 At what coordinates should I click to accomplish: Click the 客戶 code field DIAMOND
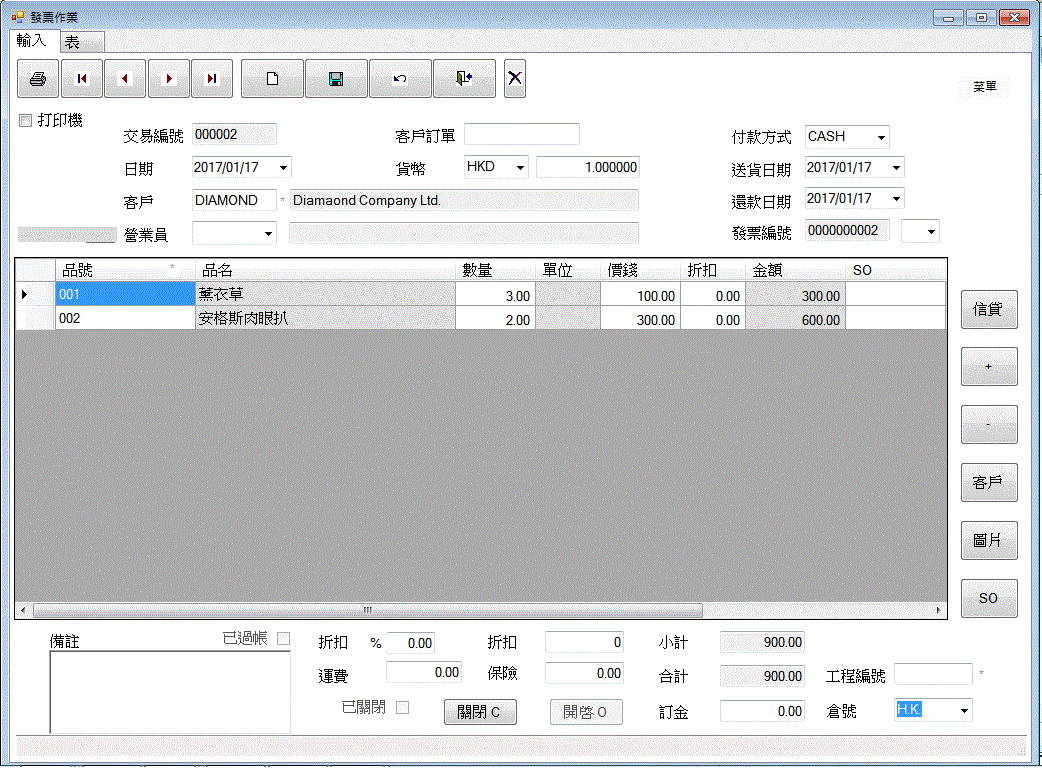(x=235, y=200)
